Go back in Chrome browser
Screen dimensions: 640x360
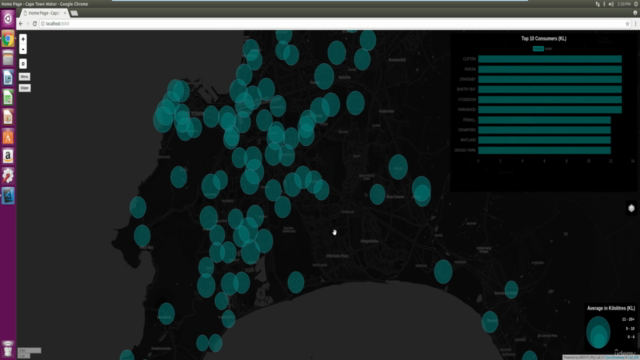[21, 24]
